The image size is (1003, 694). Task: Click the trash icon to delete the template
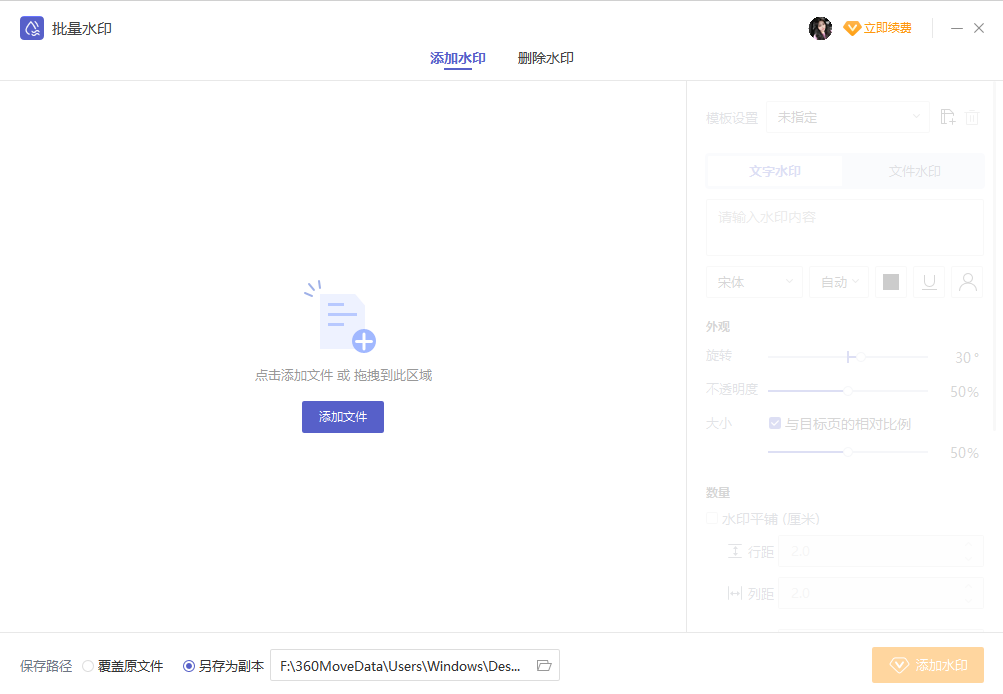[972, 118]
